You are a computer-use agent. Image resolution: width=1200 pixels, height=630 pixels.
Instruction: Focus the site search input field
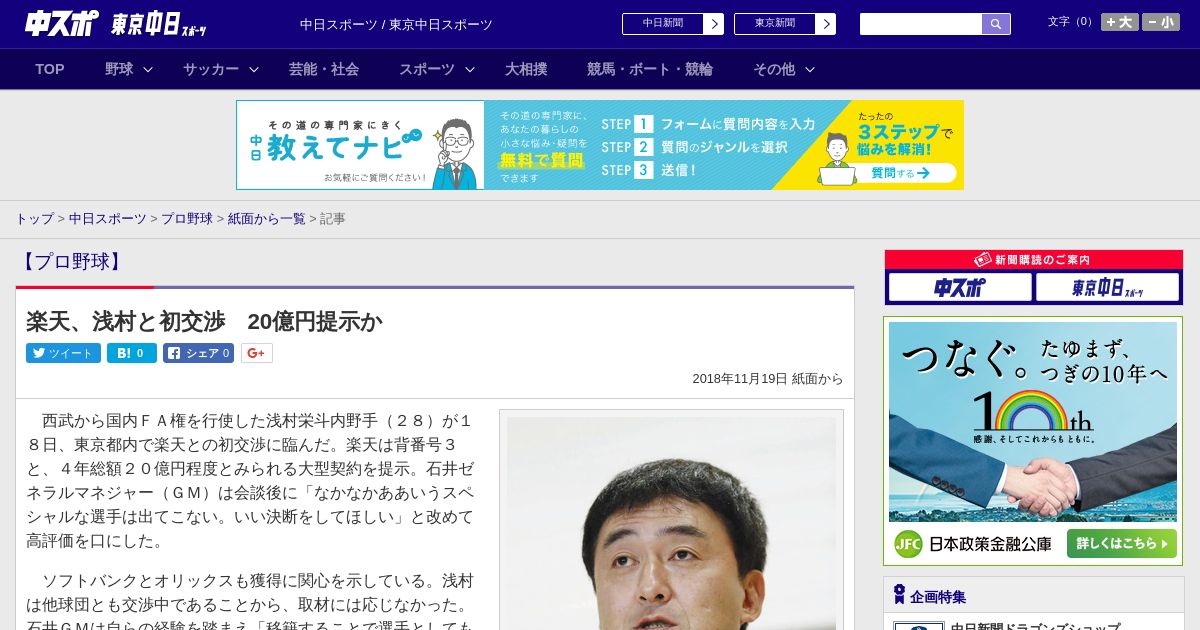[x=921, y=24]
